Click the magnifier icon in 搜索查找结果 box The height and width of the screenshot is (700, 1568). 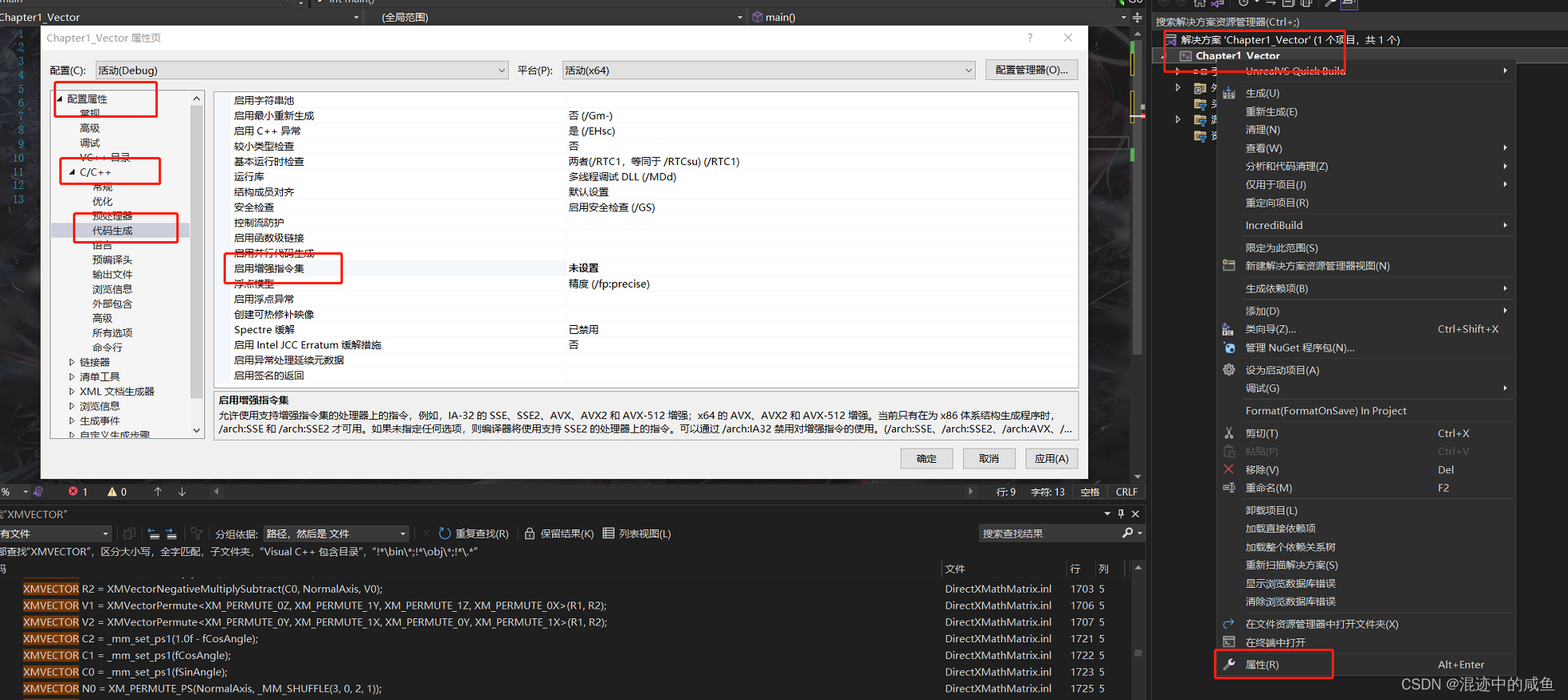[1127, 533]
